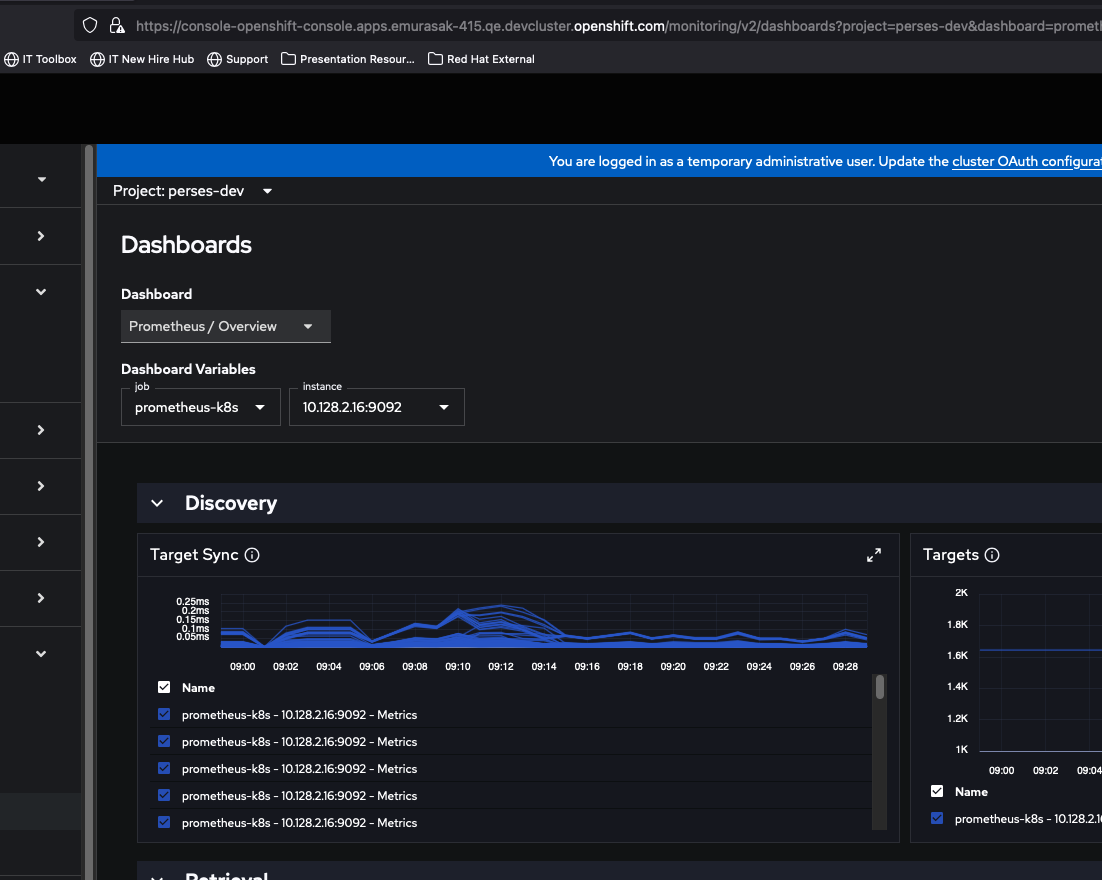Click the info icon next to Target Sync
This screenshot has height=880, width=1102.
coord(252,555)
